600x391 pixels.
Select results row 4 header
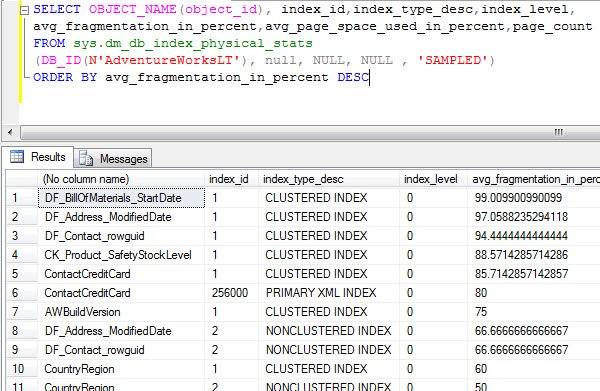(22, 255)
